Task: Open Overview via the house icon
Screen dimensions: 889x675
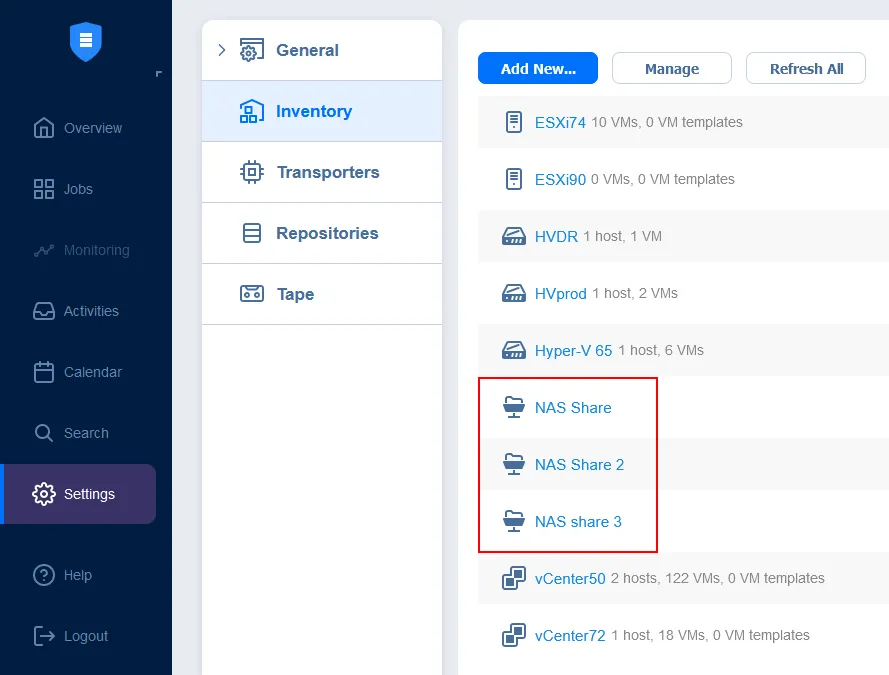Action: point(44,128)
